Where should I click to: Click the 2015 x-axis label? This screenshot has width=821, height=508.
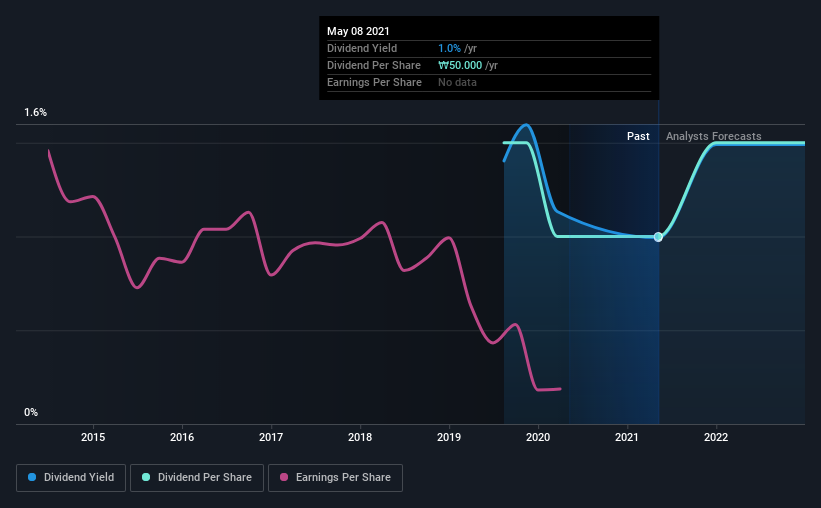93,437
